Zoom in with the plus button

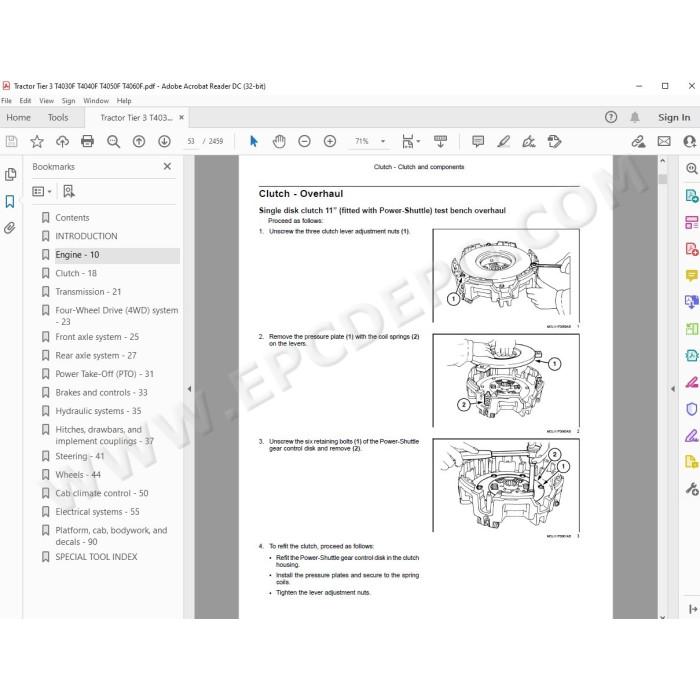(x=330, y=142)
